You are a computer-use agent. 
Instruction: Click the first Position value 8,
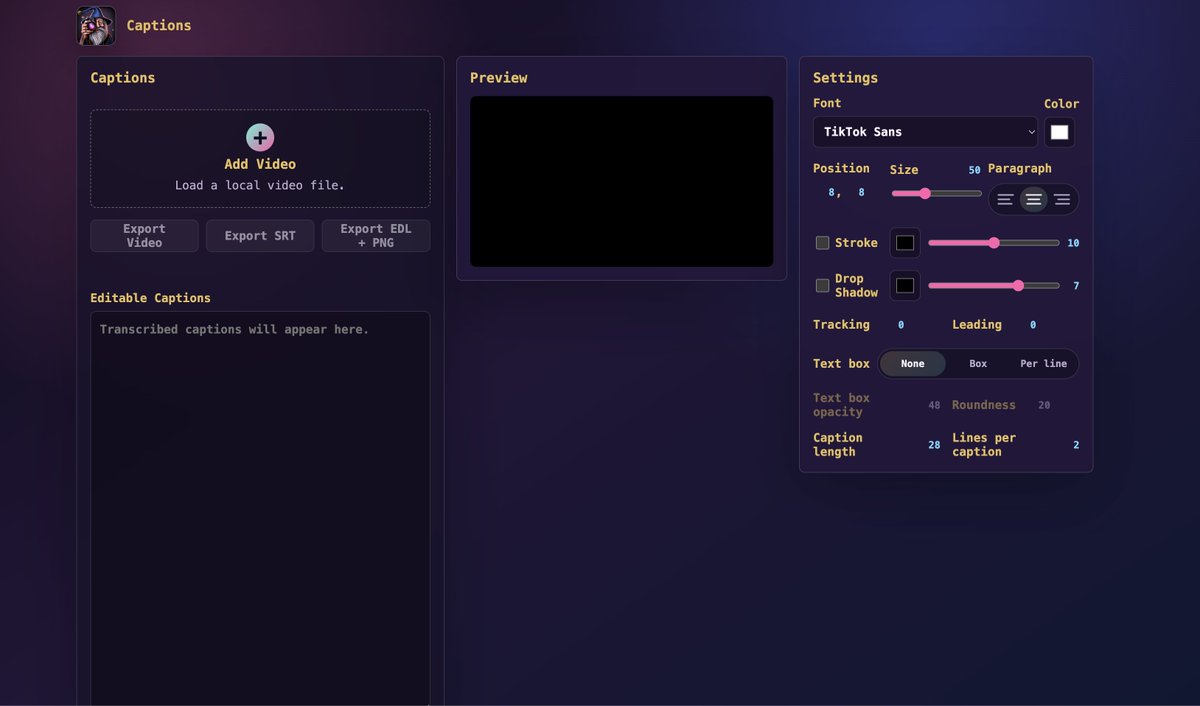click(834, 192)
